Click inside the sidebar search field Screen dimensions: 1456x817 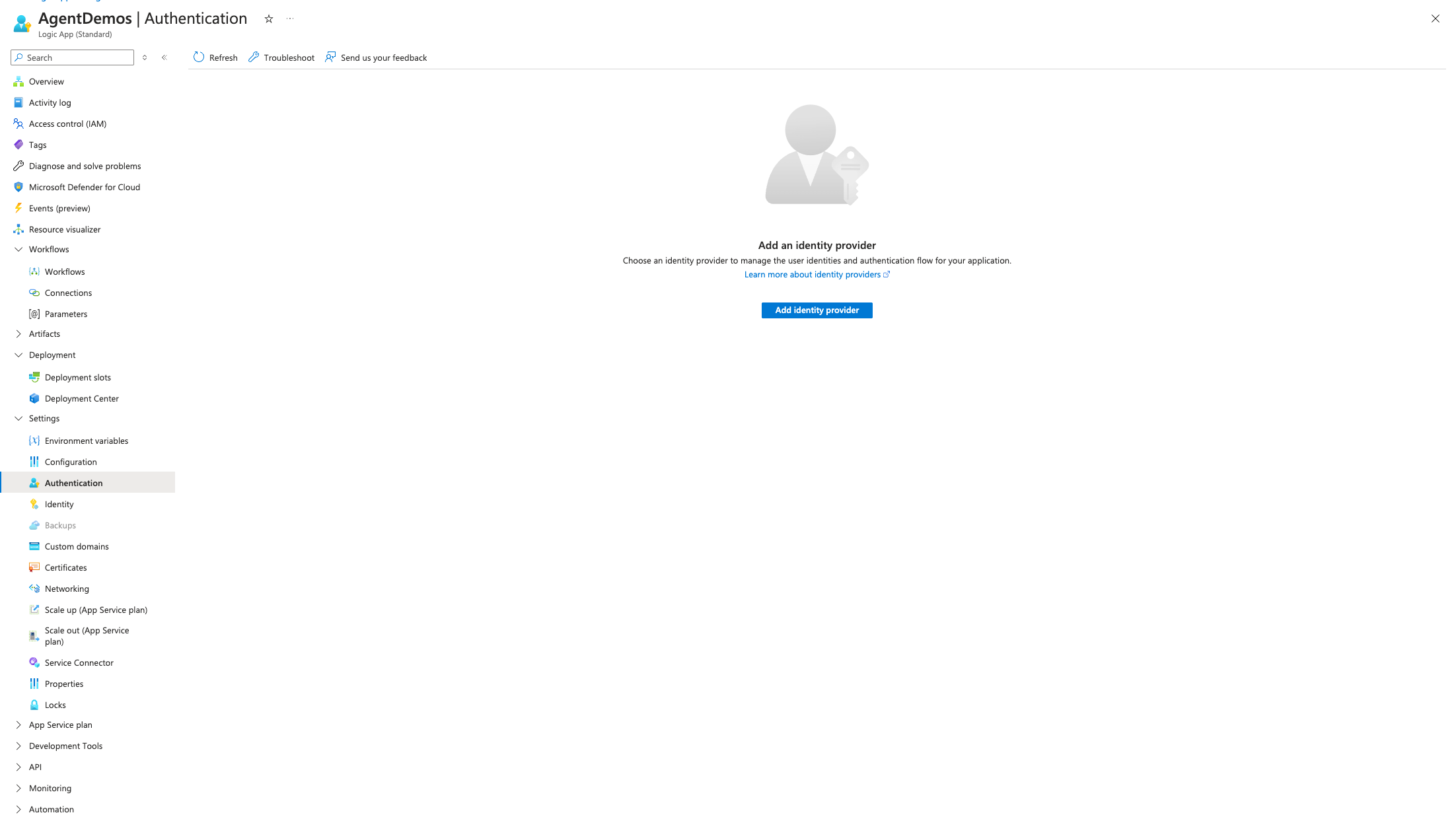(x=73, y=57)
